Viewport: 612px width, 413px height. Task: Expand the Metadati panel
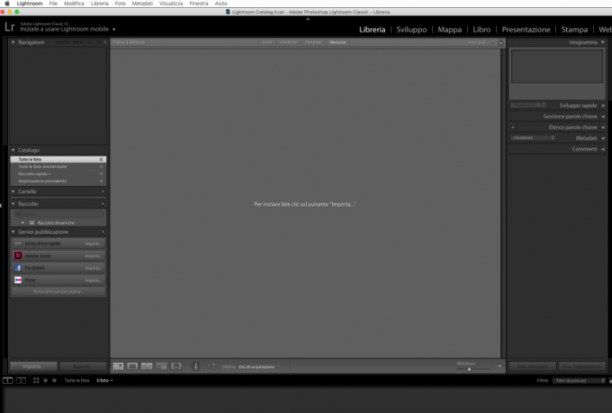[603, 138]
